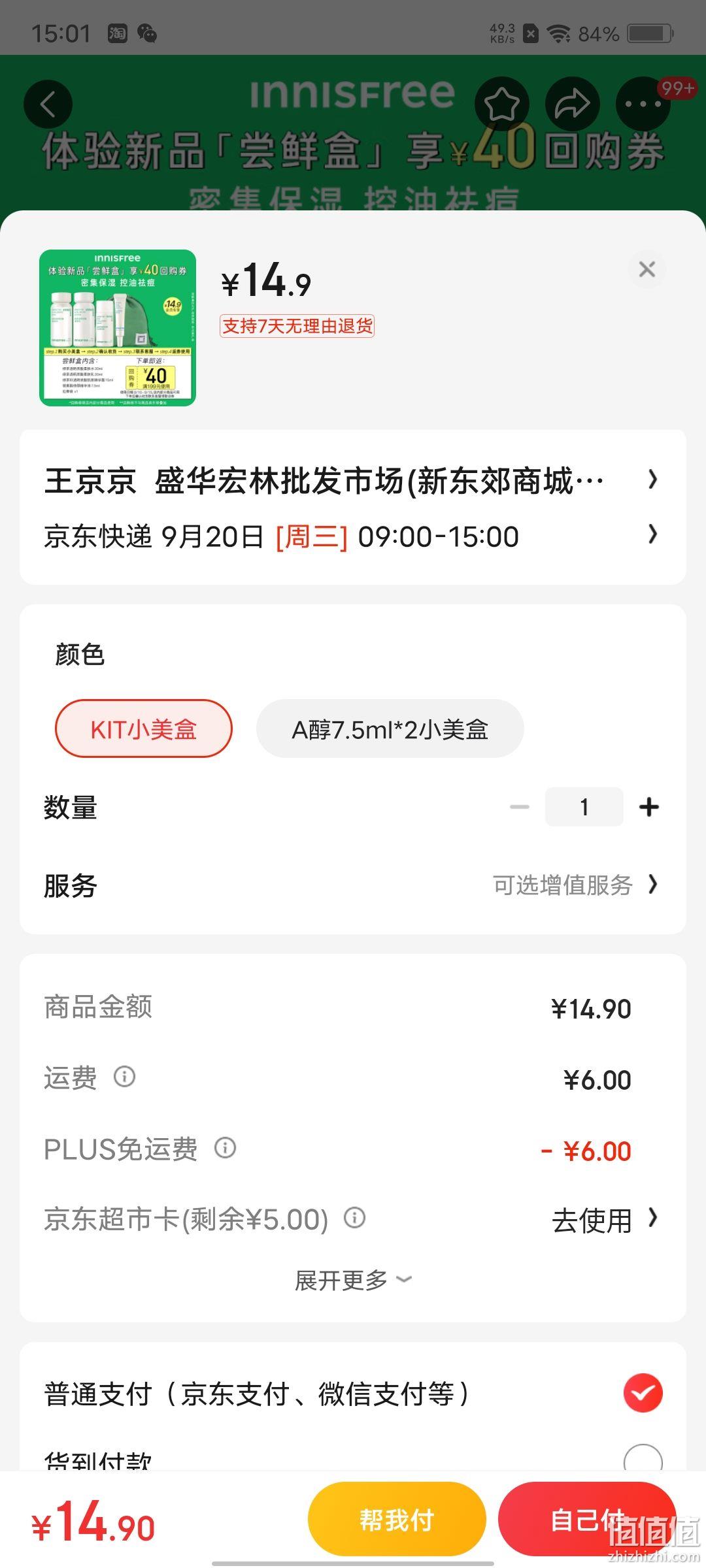Close the purchase options sheet

click(x=647, y=269)
